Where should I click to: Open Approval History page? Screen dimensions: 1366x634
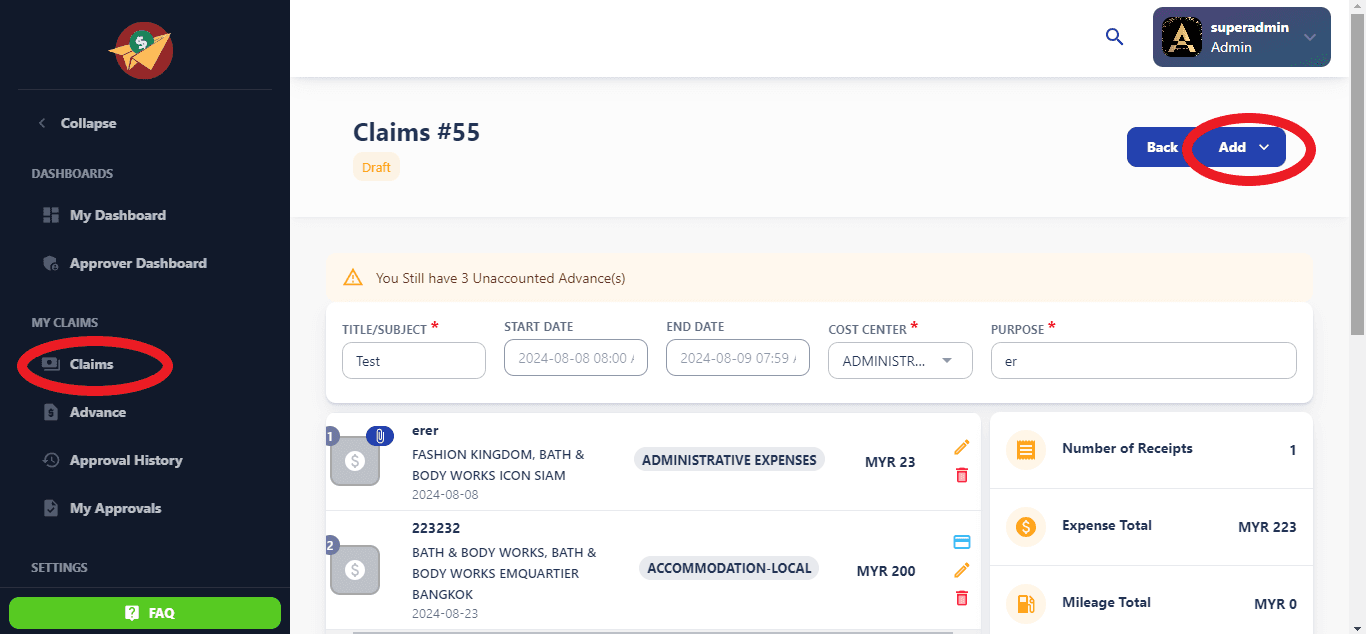pyautogui.click(x=125, y=460)
